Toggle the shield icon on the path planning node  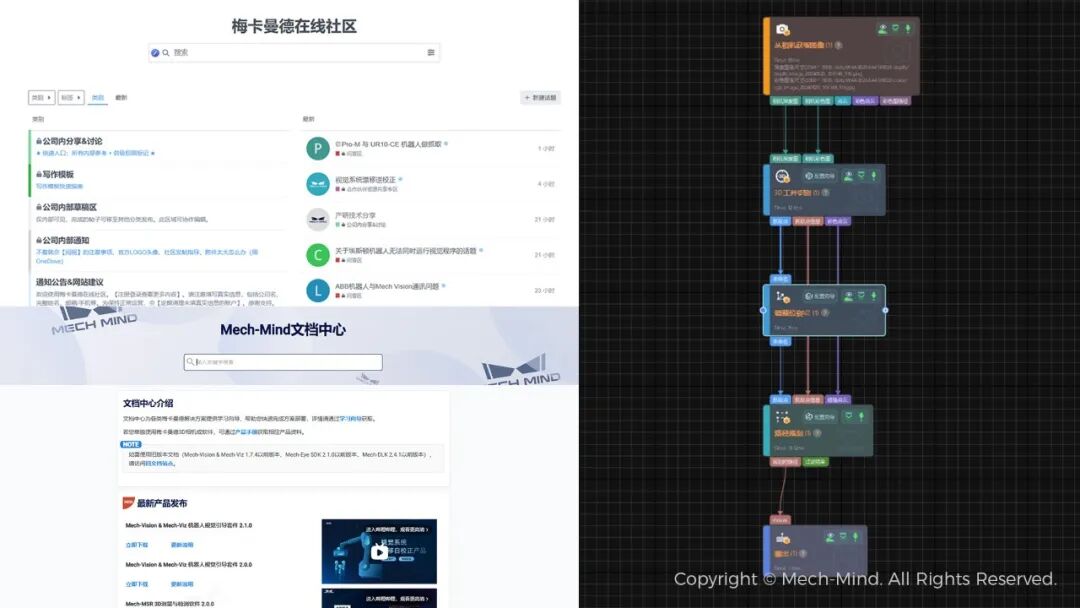click(849, 416)
